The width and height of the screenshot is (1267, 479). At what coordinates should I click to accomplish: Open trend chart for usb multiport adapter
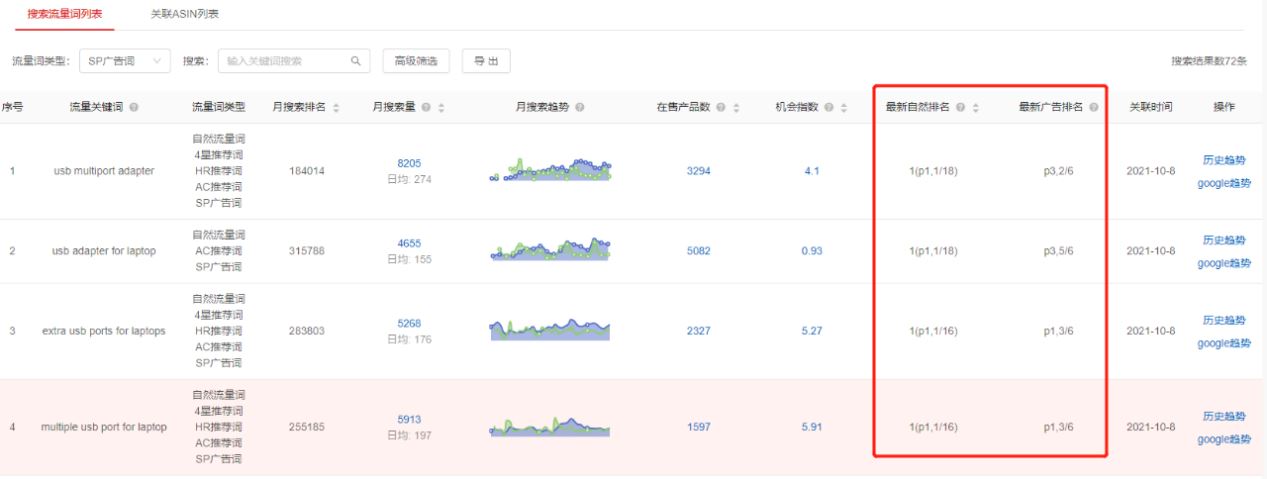tap(550, 170)
